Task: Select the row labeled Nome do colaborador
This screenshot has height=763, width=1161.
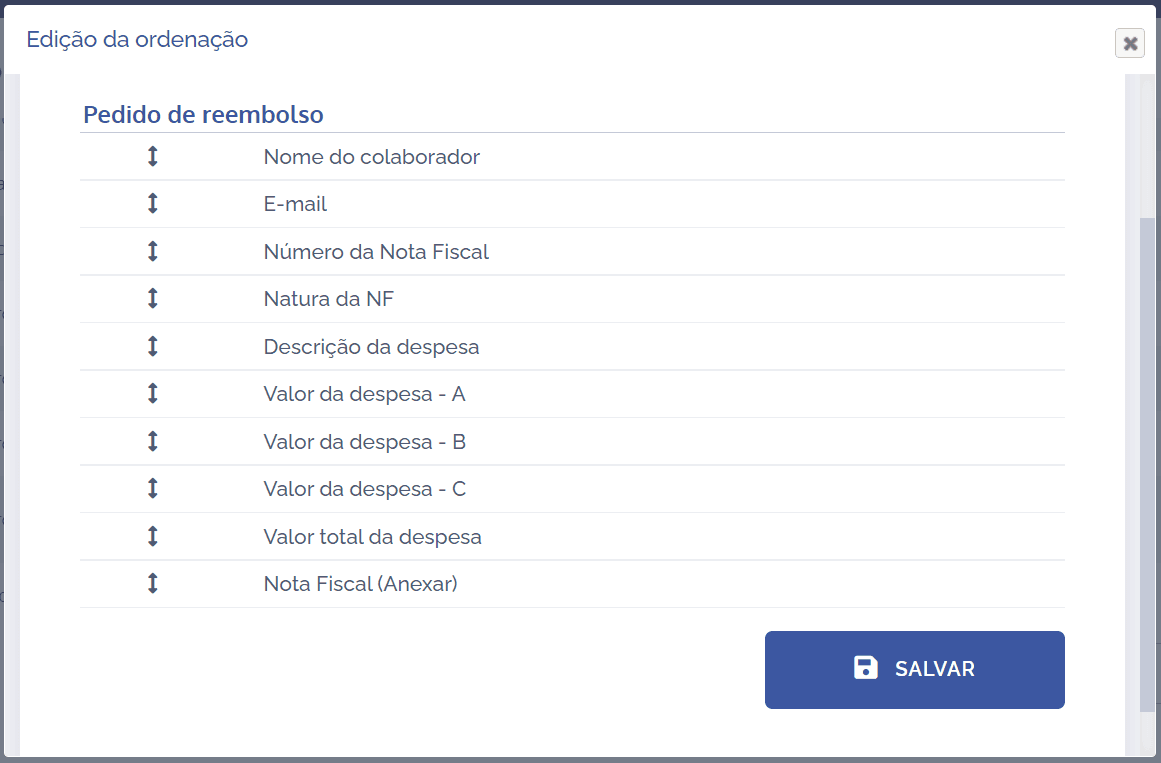Action: (x=371, y=156)
